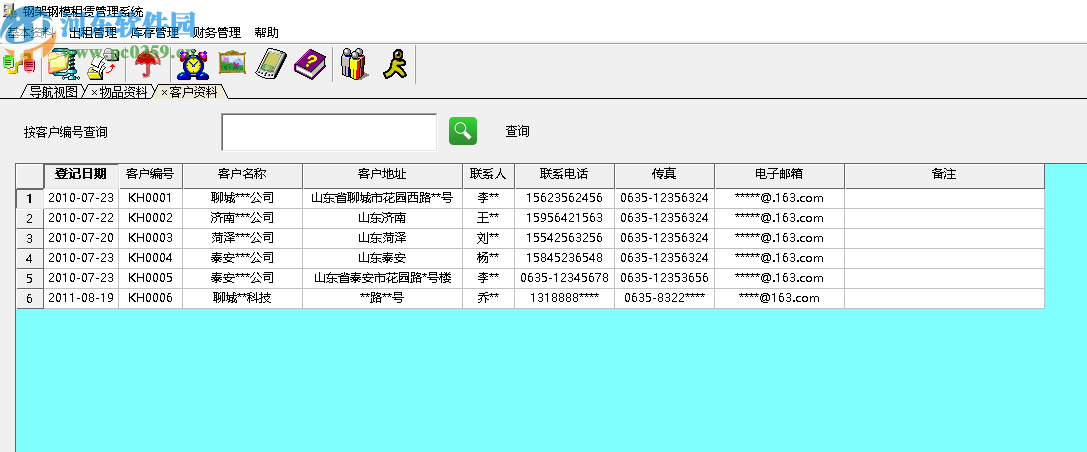Viewport: 1087px width, 452px height.
Task: Click the handheld PDA toolbar icon
Action: tap(270, 64)
